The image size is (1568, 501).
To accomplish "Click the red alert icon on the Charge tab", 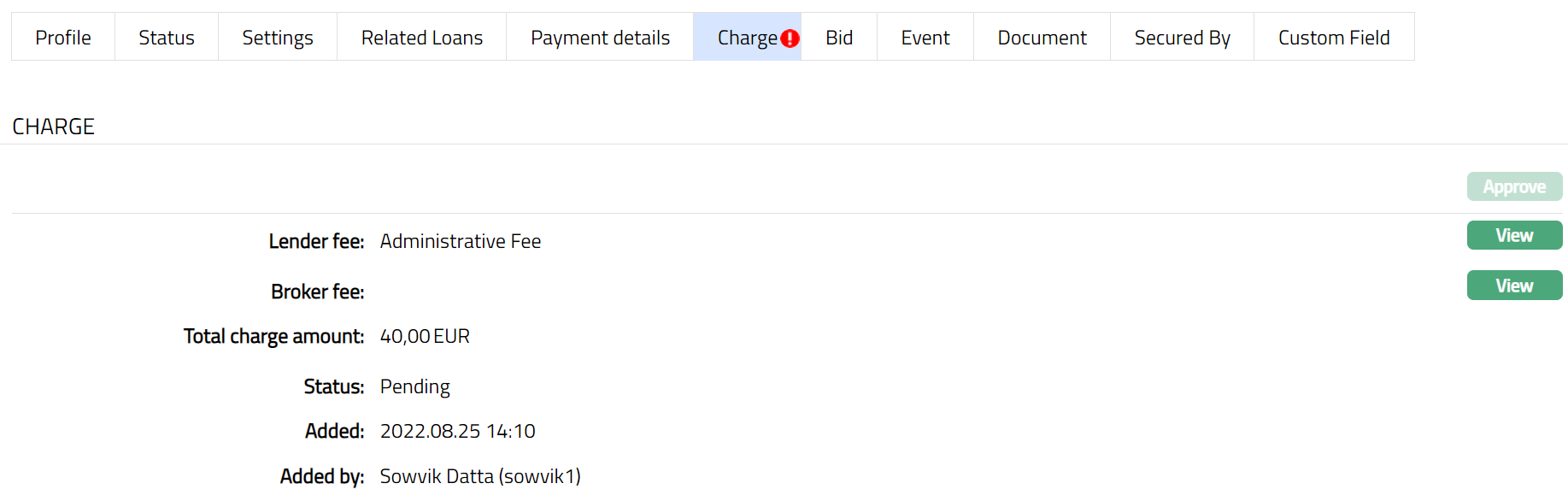I will [x=790, y=38].
